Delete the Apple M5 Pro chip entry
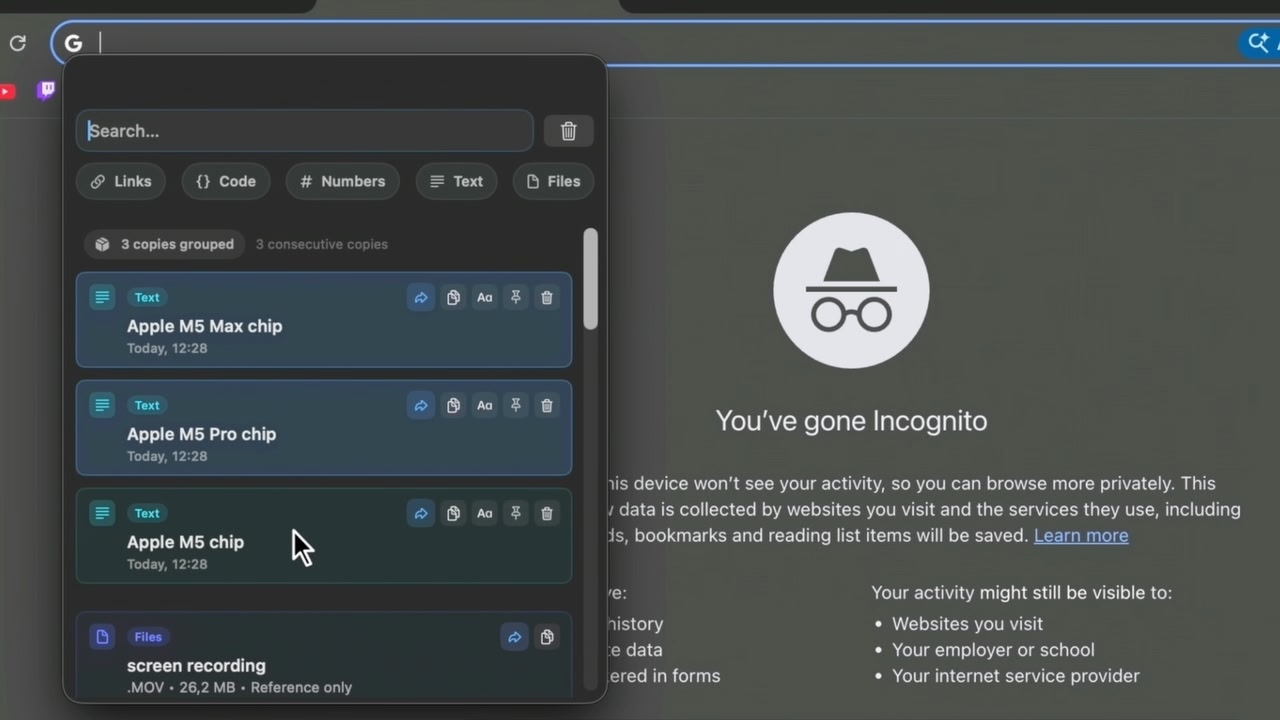This screenshot has width=1280, height=720. pyautogui.click(x=547, y=406)
